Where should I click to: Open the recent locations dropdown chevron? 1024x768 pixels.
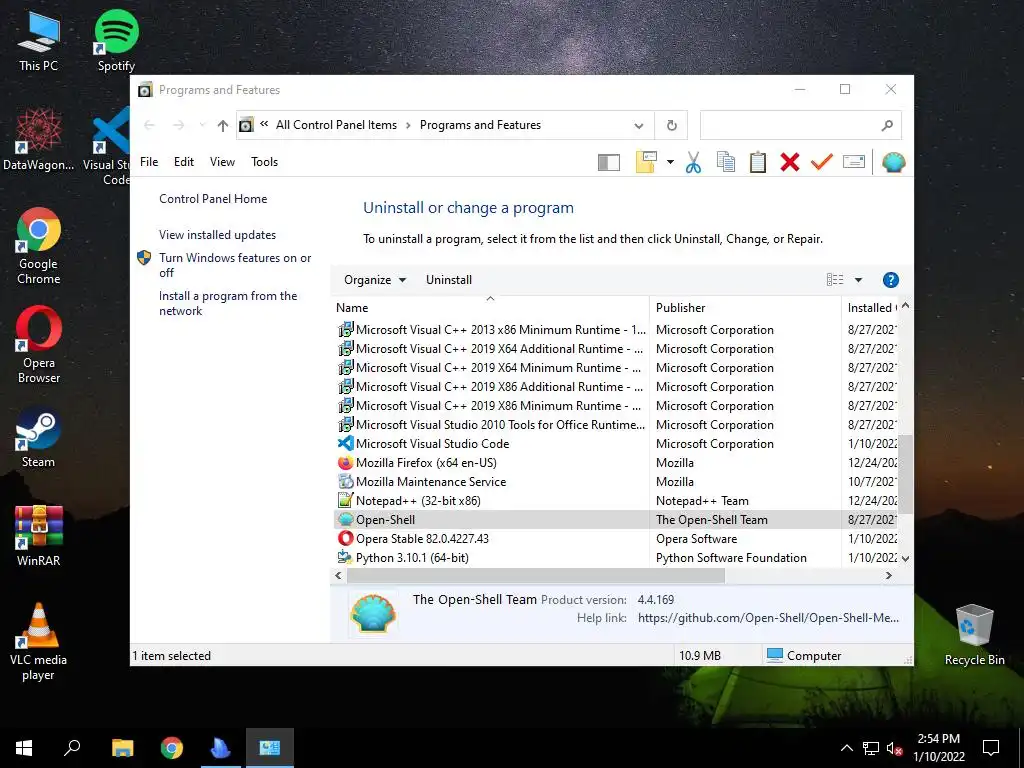click(x=202, y=125)
